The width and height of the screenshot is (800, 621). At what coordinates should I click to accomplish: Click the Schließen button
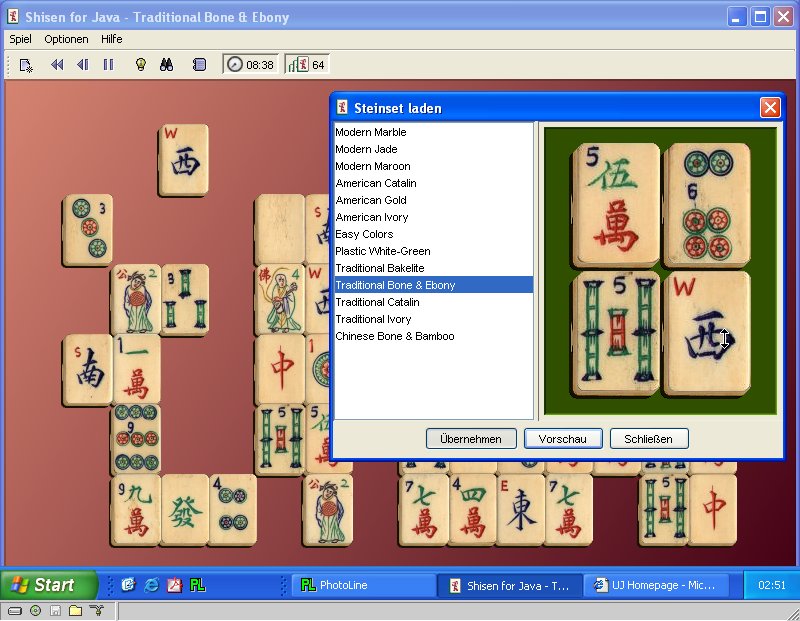[x=648, y=439]
